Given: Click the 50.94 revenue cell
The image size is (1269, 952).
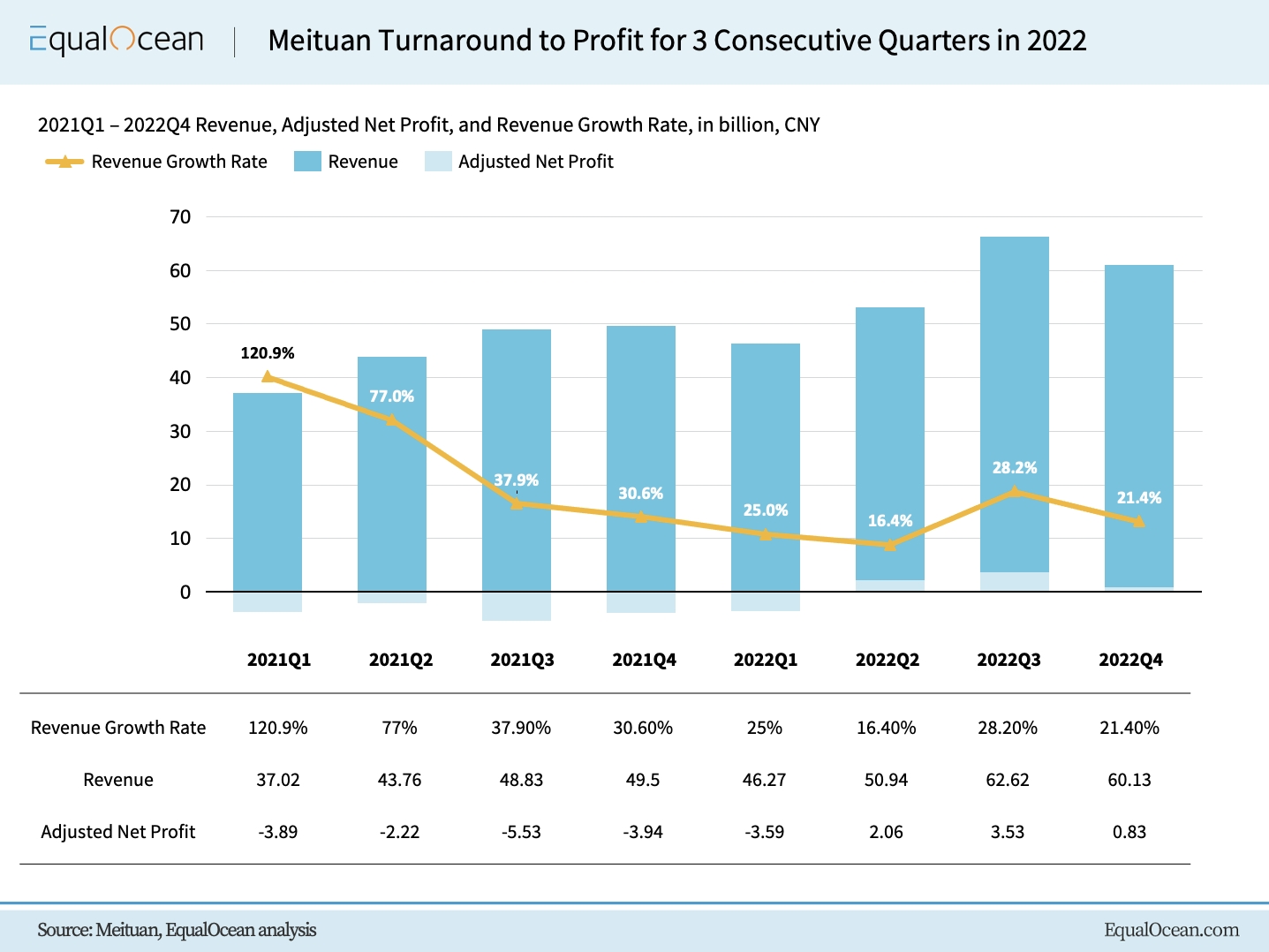Looking at the screenshot, I should click(x=887, y=780).
